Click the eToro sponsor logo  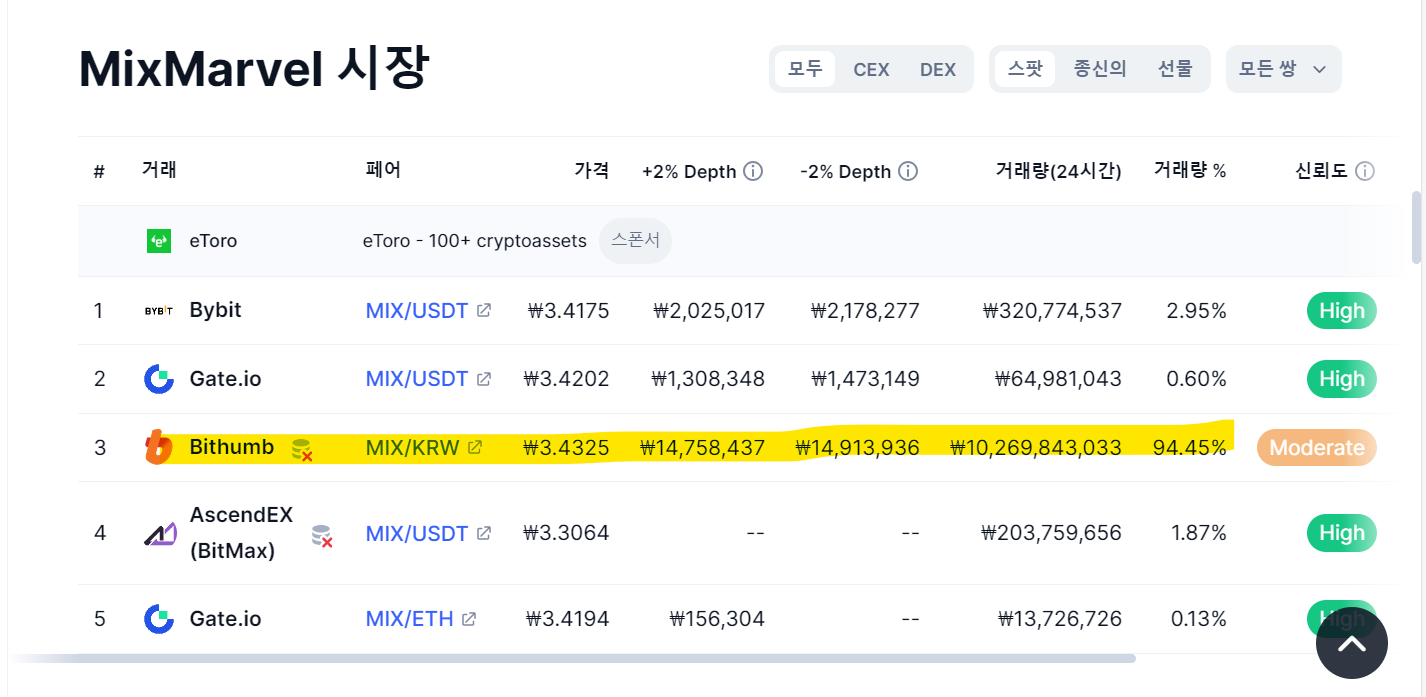[x=159, y=241]
